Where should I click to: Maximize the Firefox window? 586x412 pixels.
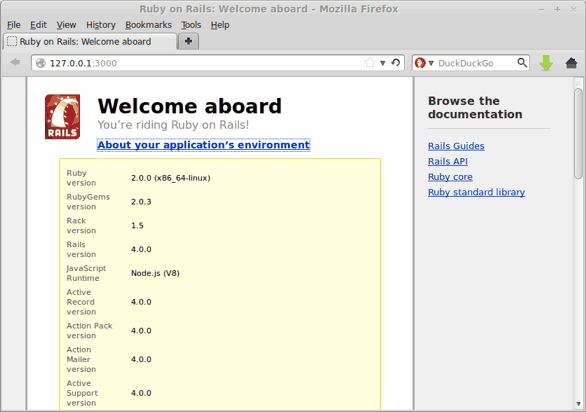click(557, 9)
